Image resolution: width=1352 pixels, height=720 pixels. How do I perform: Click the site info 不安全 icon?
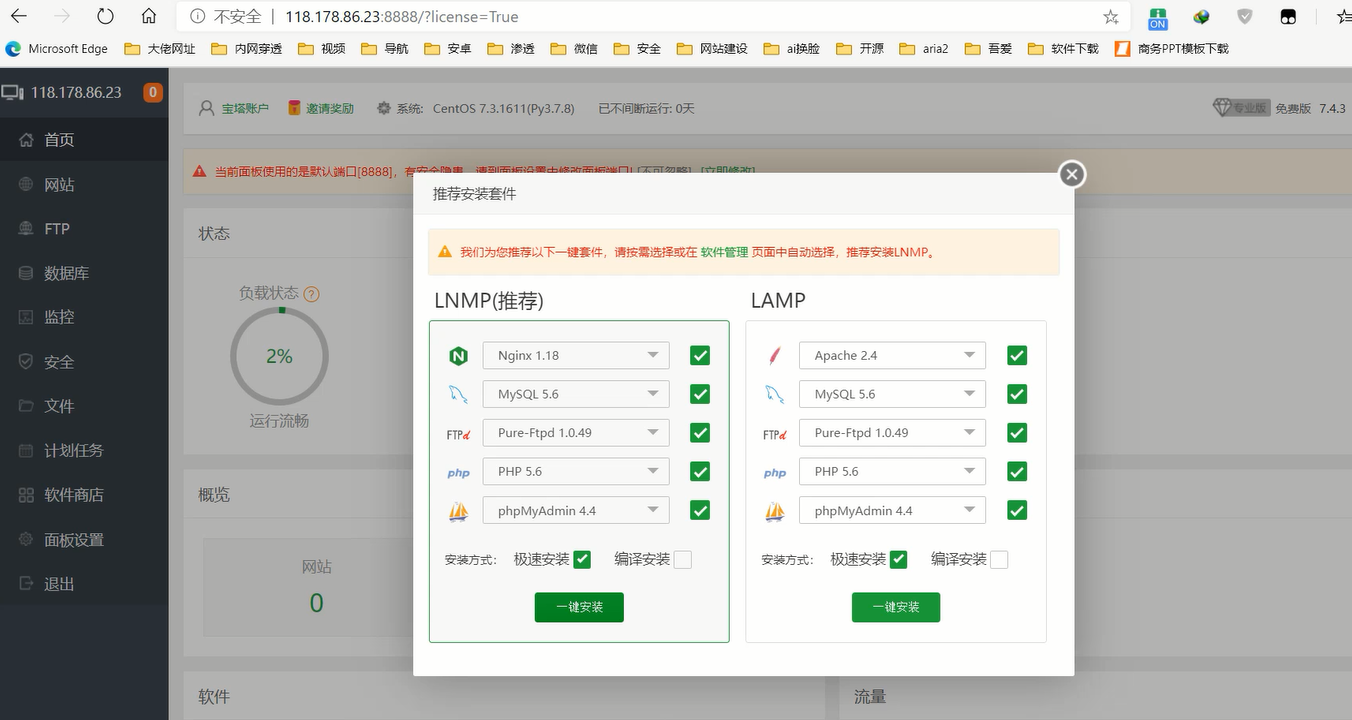[197, 17]
